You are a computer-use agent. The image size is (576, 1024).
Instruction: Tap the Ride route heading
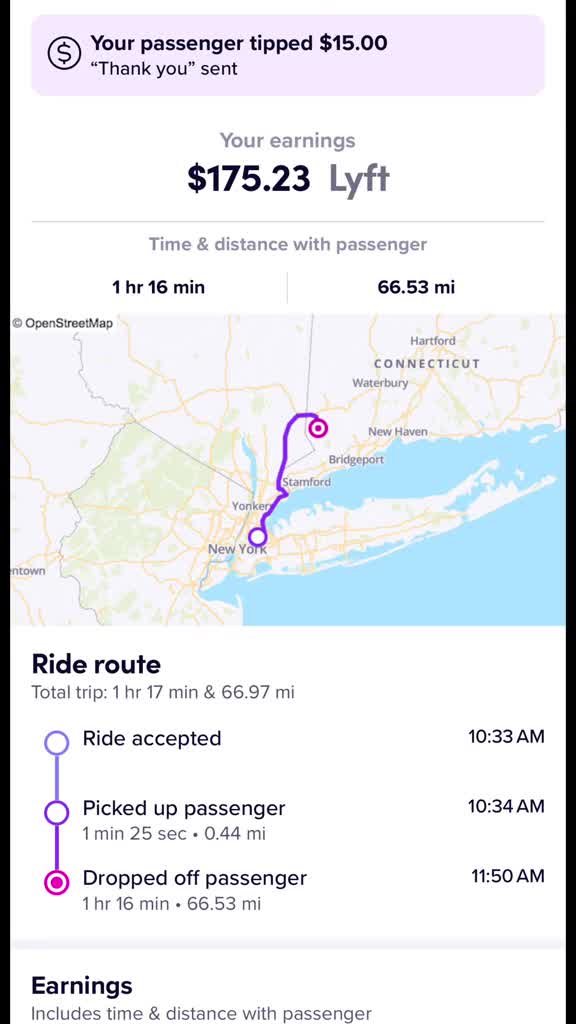tap(96, 664)
